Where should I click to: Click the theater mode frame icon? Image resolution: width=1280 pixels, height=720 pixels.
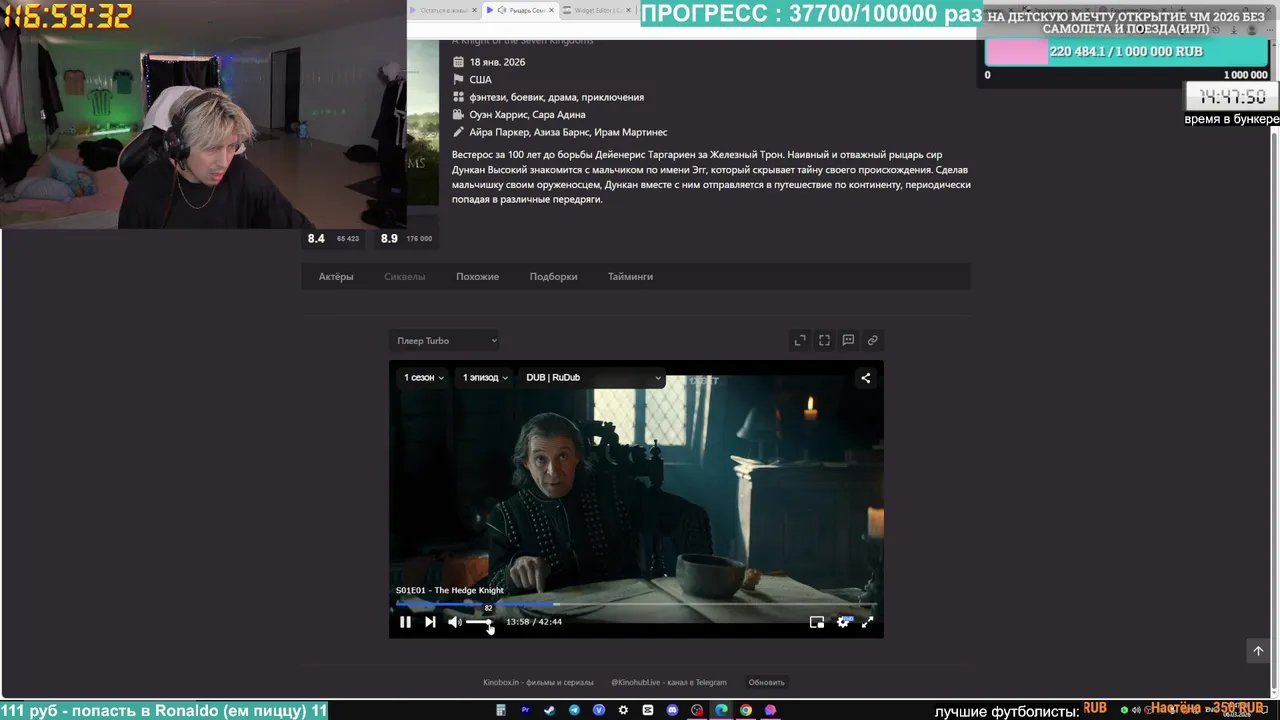[824, 341]
